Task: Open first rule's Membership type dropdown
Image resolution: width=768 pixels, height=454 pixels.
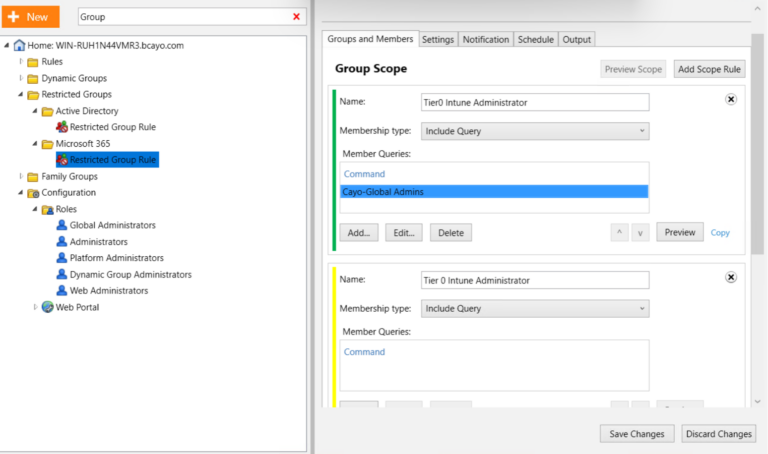Action: pyautogui.click(x=535, y=131)
